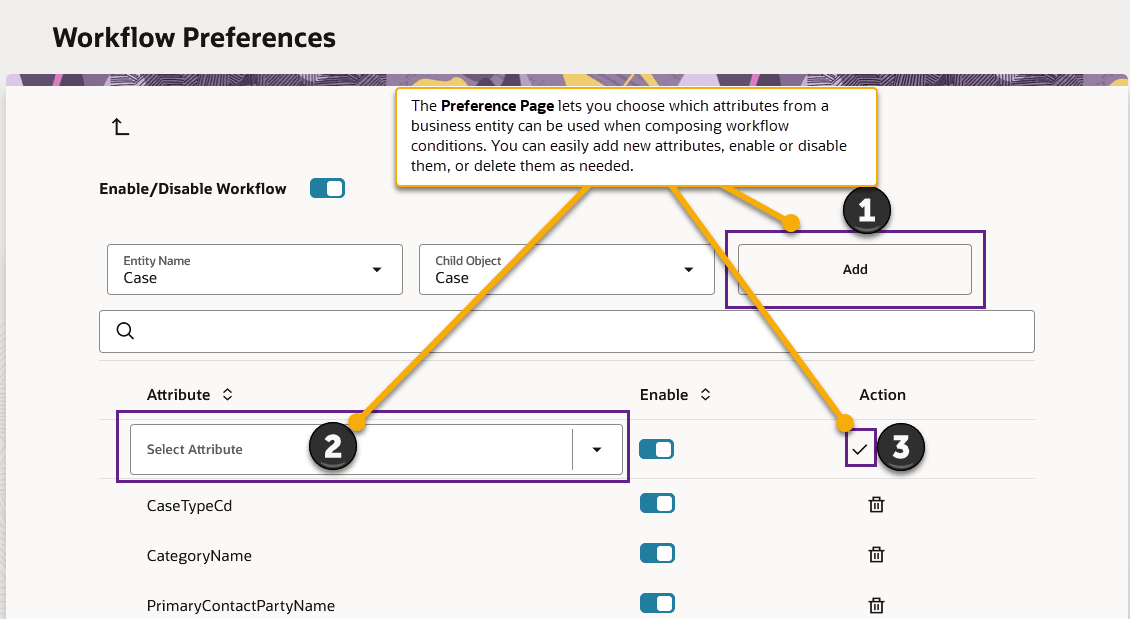Click the back navigation arrow icon

point(120,126)
